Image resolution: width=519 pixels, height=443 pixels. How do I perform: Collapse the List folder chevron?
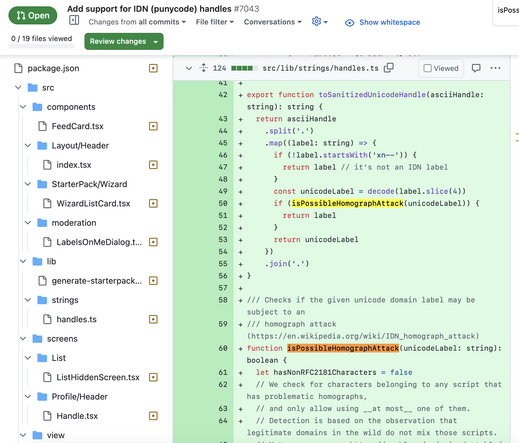coord(28,358)
